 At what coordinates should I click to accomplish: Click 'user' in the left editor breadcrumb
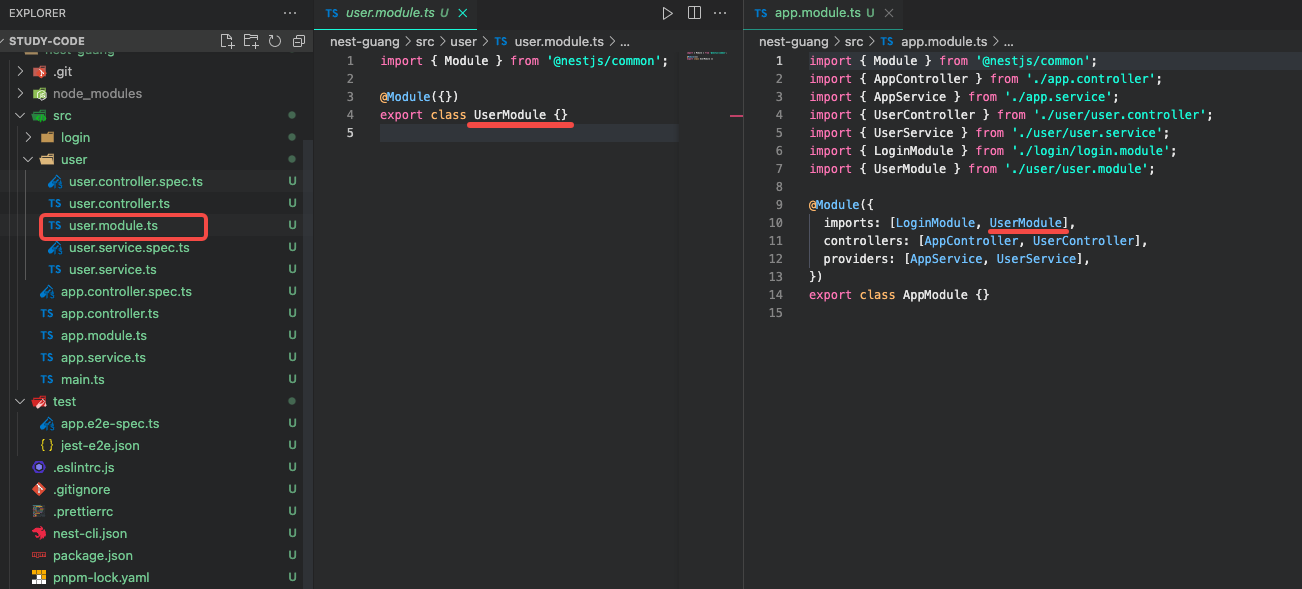coord(463,42)
